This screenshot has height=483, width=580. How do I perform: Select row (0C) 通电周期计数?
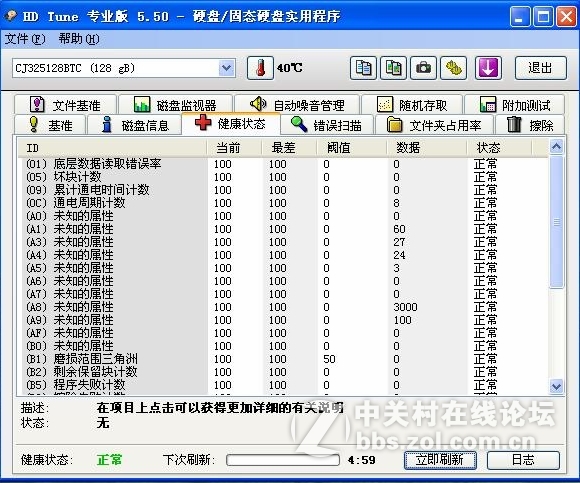point(283,203)
